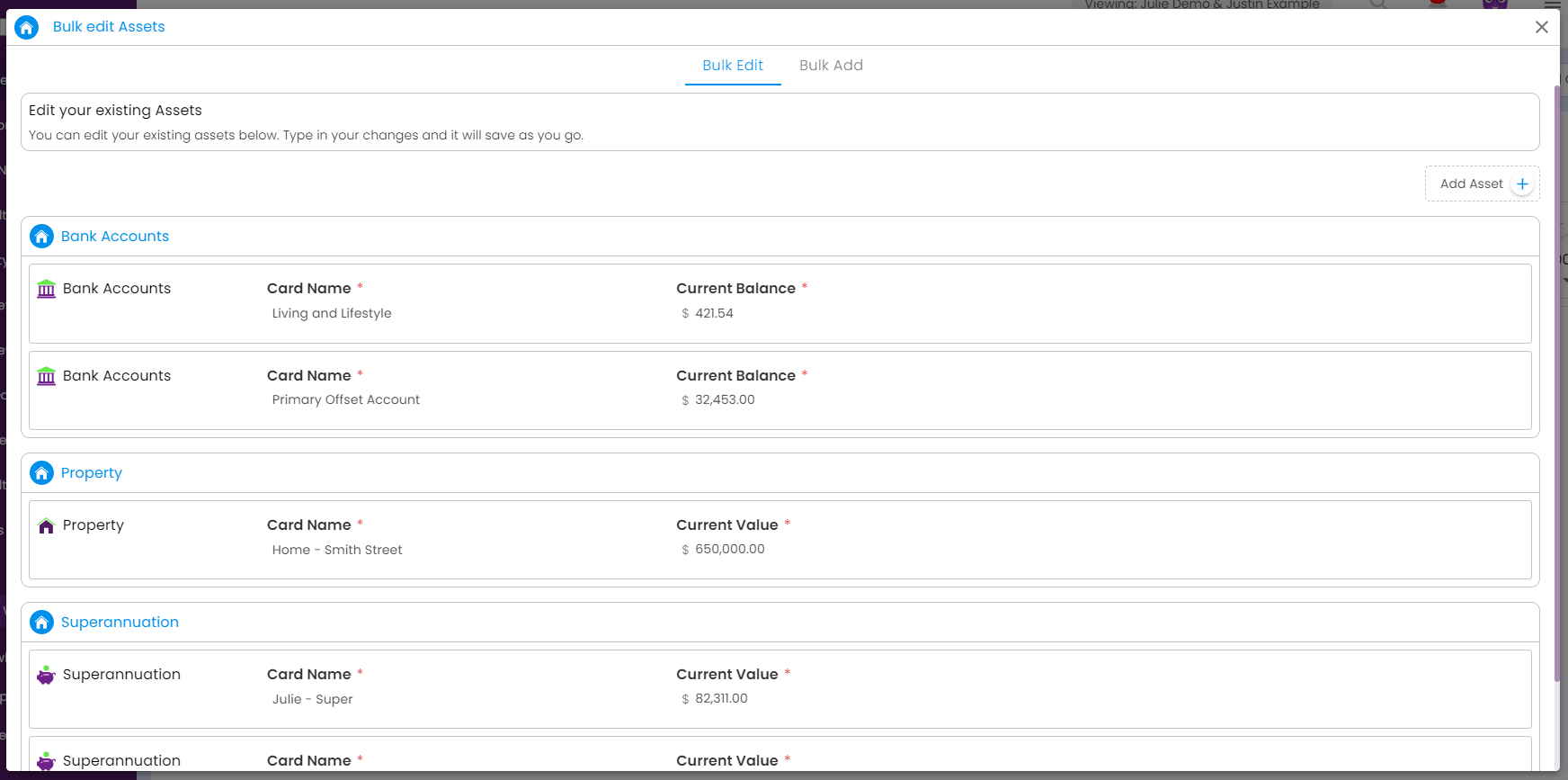This screenshot has height=780, width=1568.
Task: Click the Property section home icon
Action: pos(41,473)
